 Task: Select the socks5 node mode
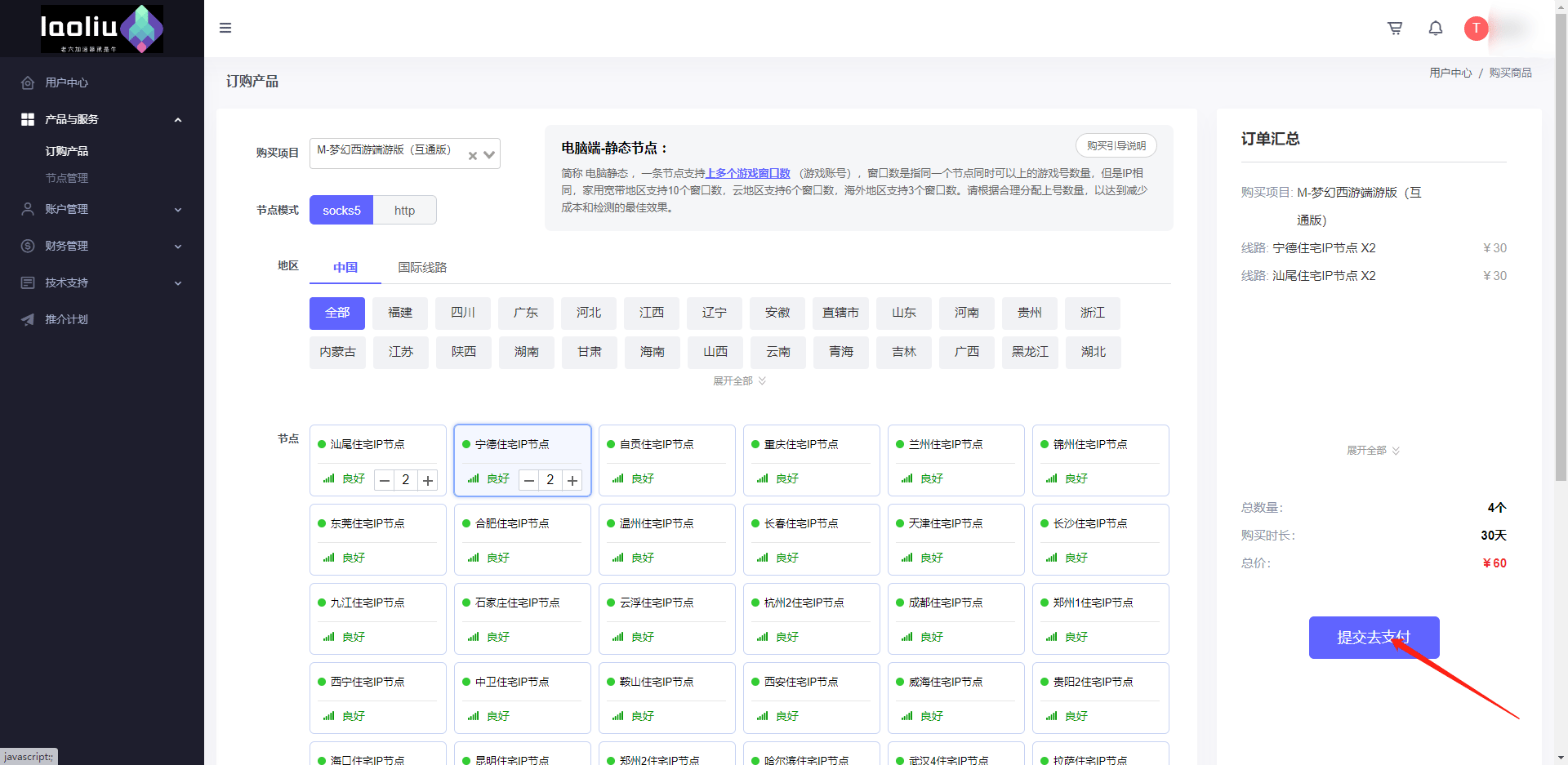(x=341, y=211)
